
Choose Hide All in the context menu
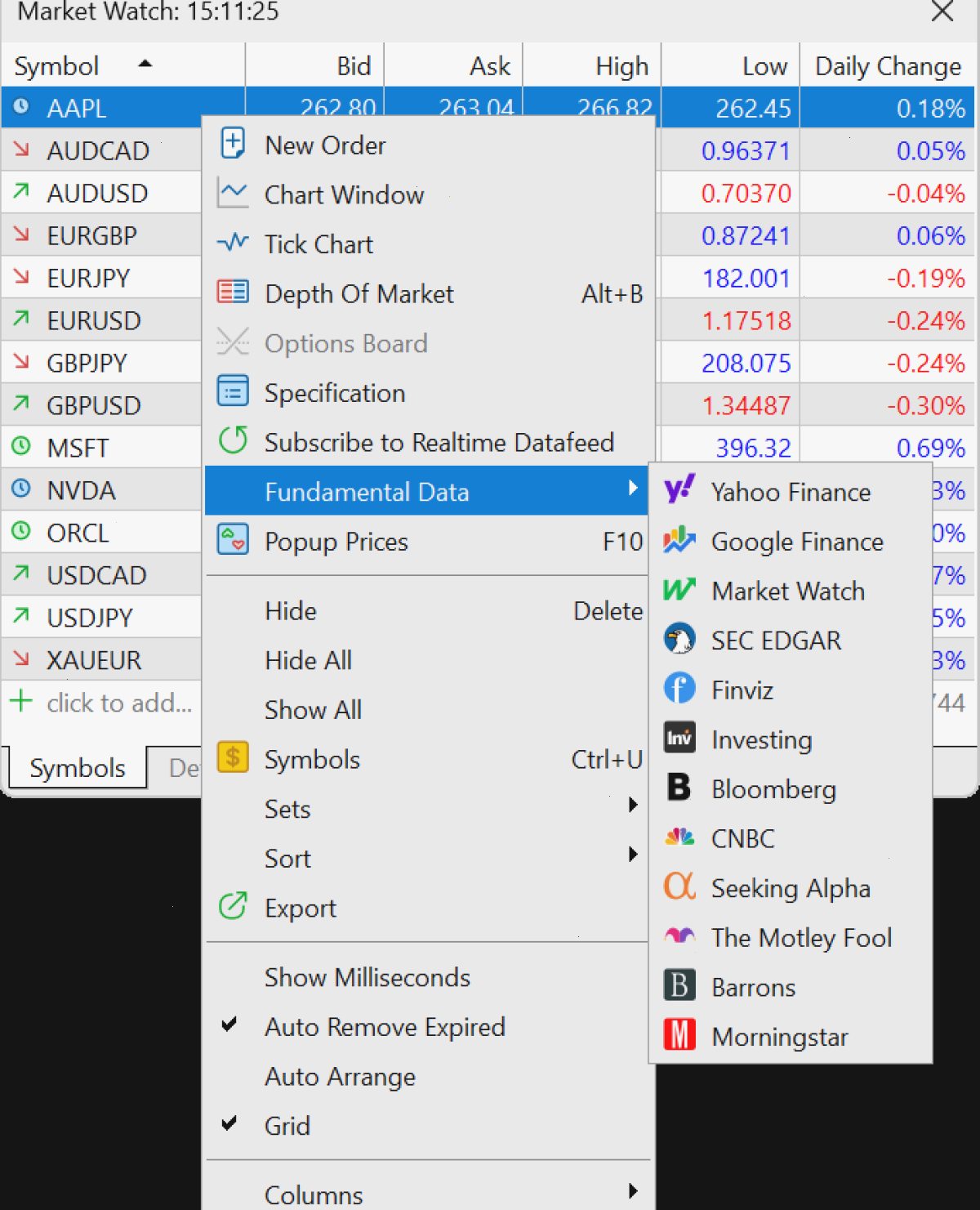click(x=428, y=660)
